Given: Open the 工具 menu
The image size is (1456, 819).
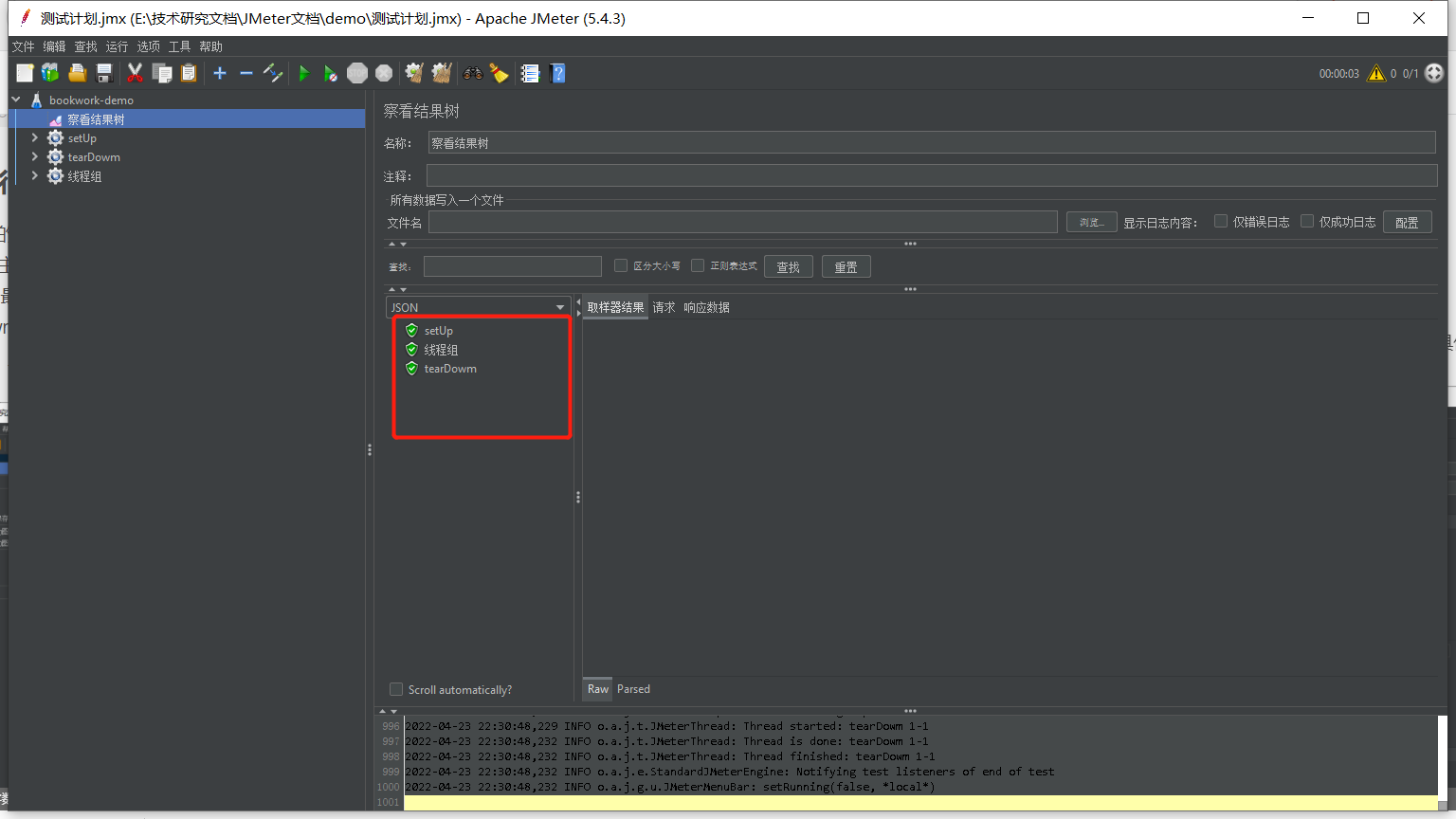Looking at the screenshot, I should 179,46.
